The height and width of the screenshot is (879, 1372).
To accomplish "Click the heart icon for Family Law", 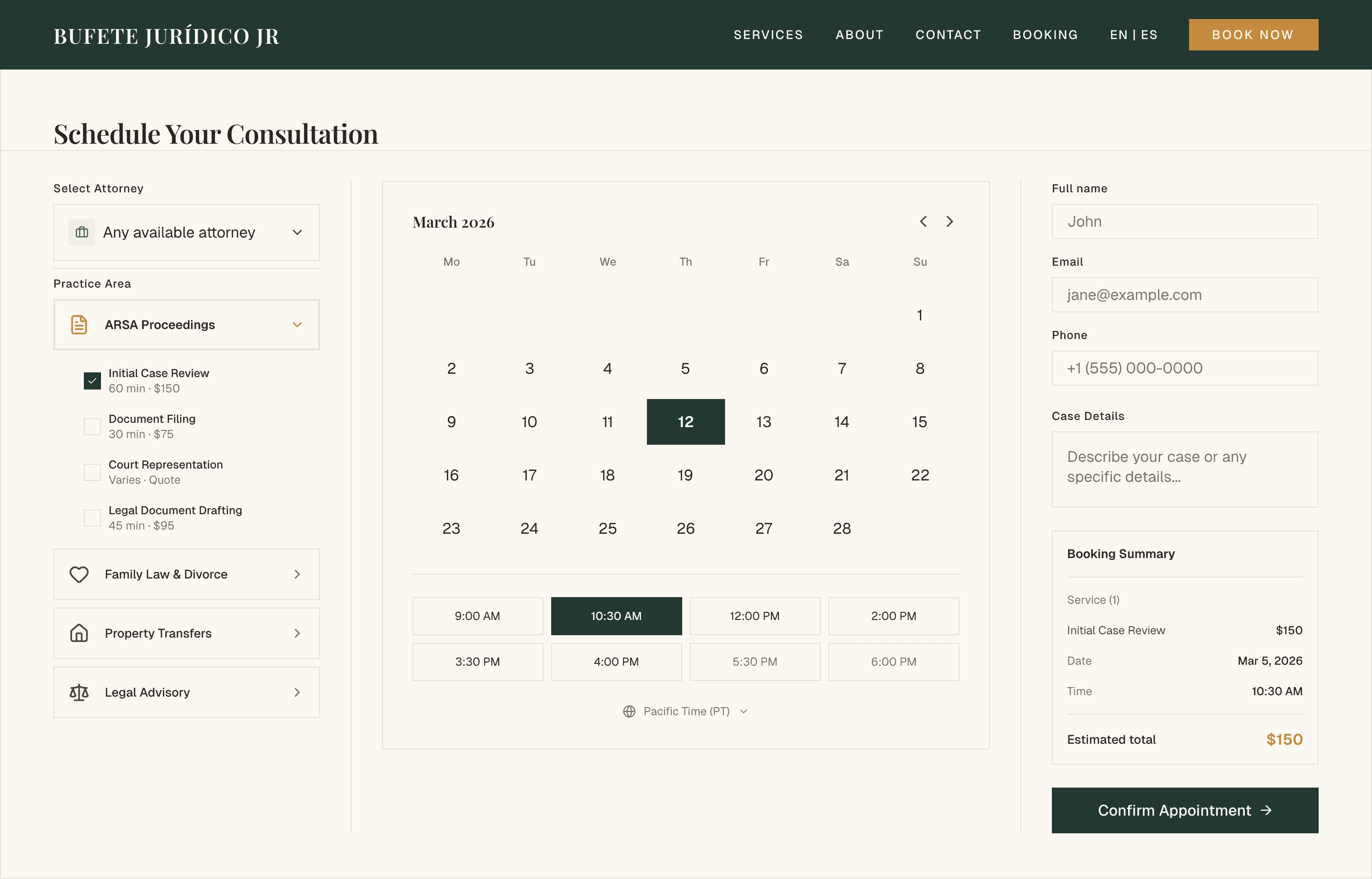I will [x=79, y=574].
